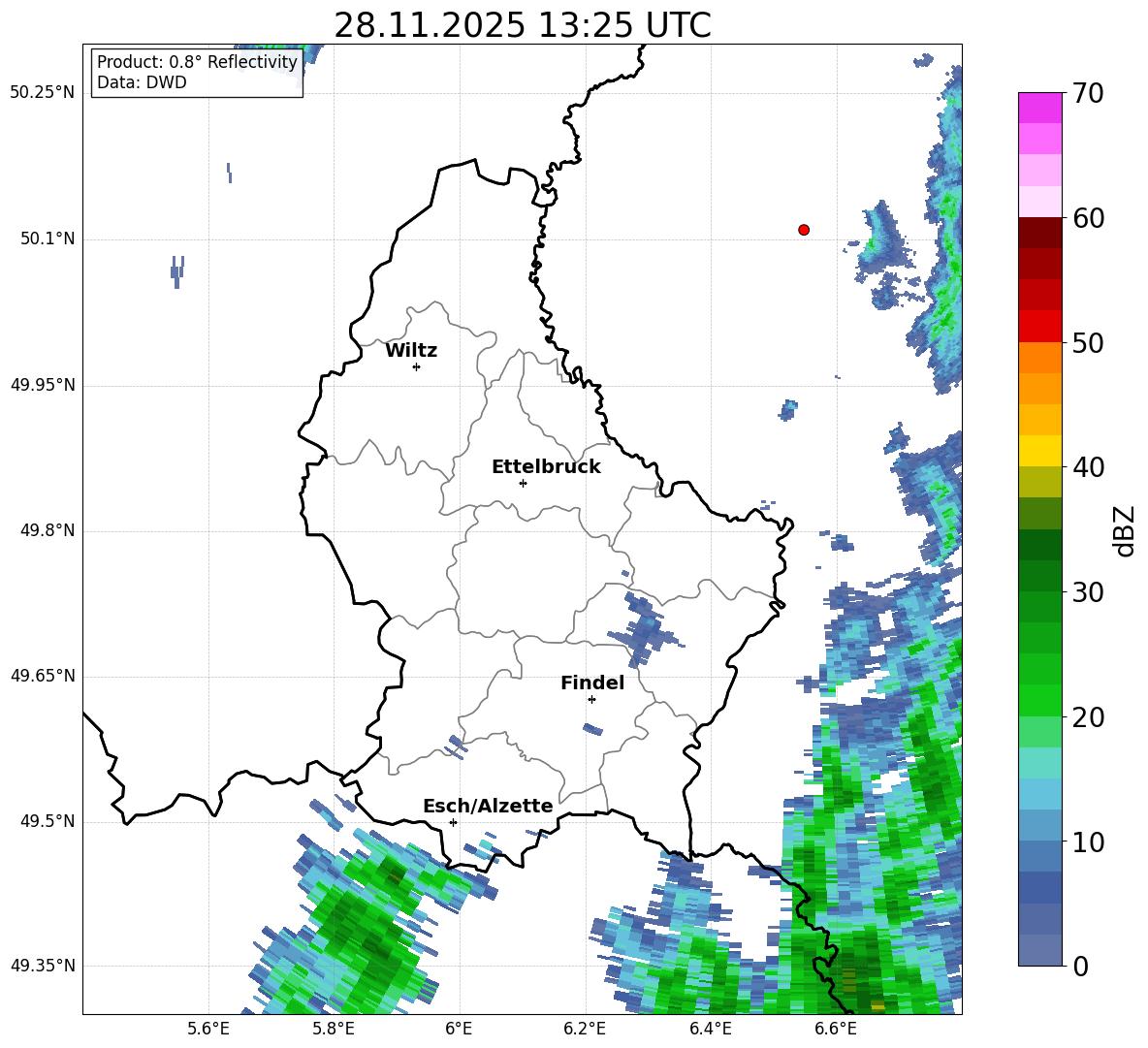
Task: Click the 0 tick on colorbar
Action: click(x=1080, y=966)
